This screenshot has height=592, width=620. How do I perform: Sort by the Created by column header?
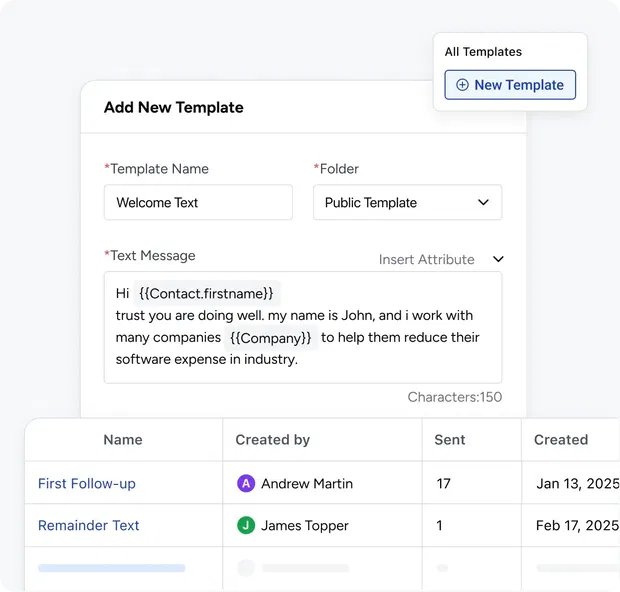(272, 439)
